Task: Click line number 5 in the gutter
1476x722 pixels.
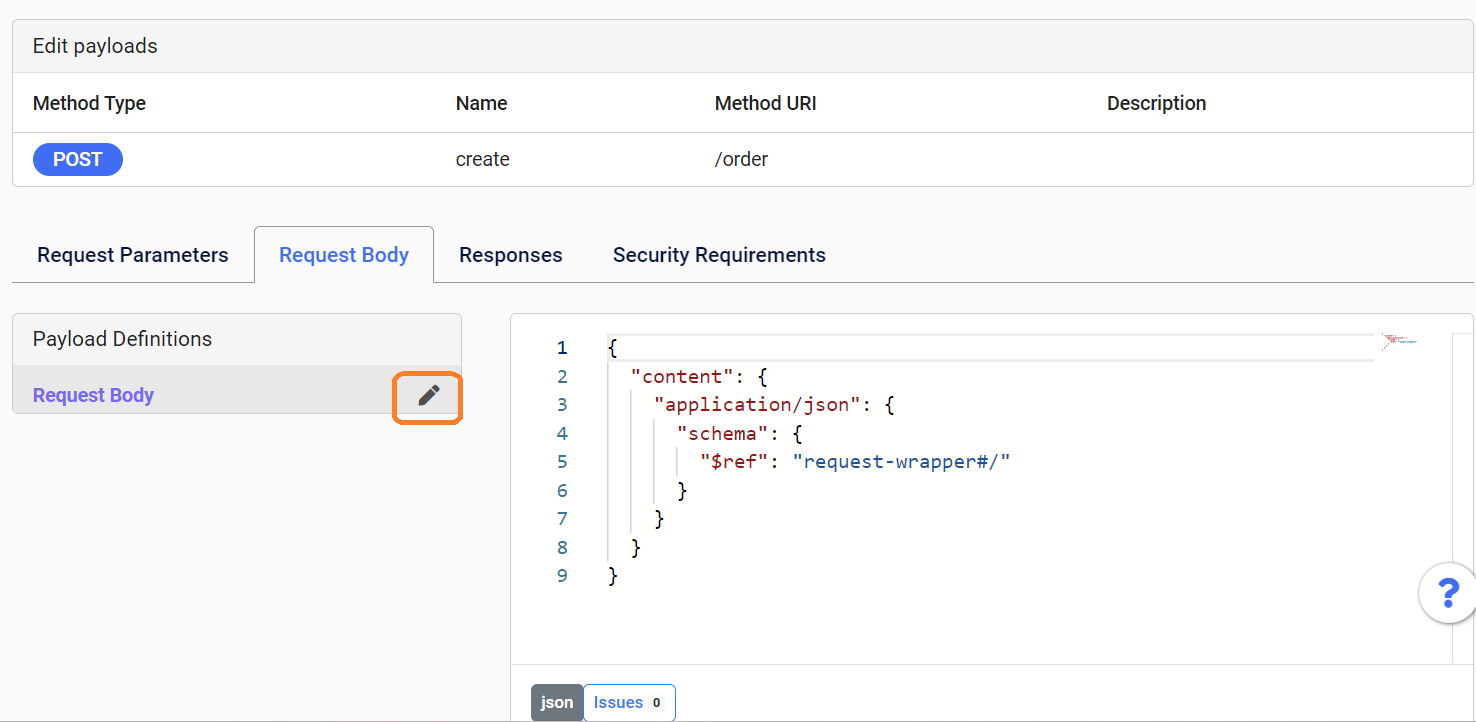Action: tap(562, 462)
